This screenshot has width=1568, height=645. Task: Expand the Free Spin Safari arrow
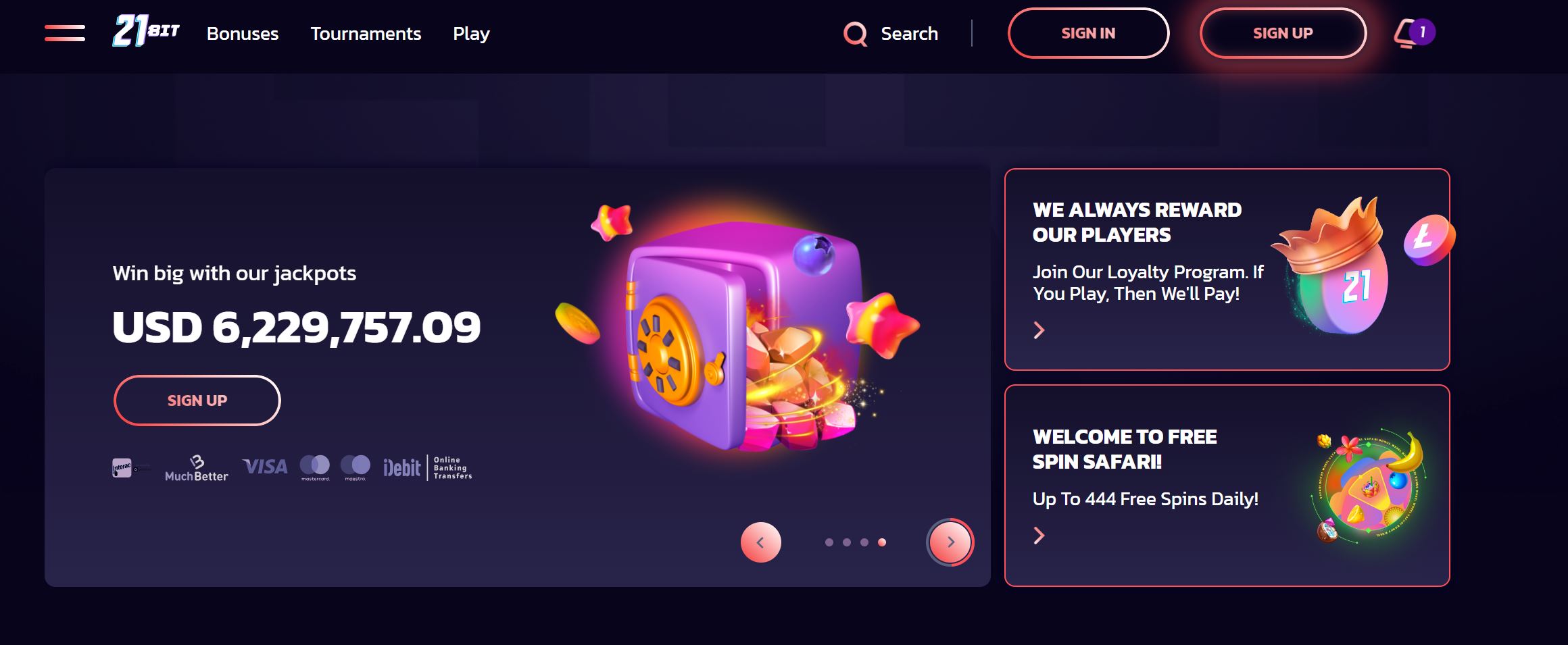1039,536
